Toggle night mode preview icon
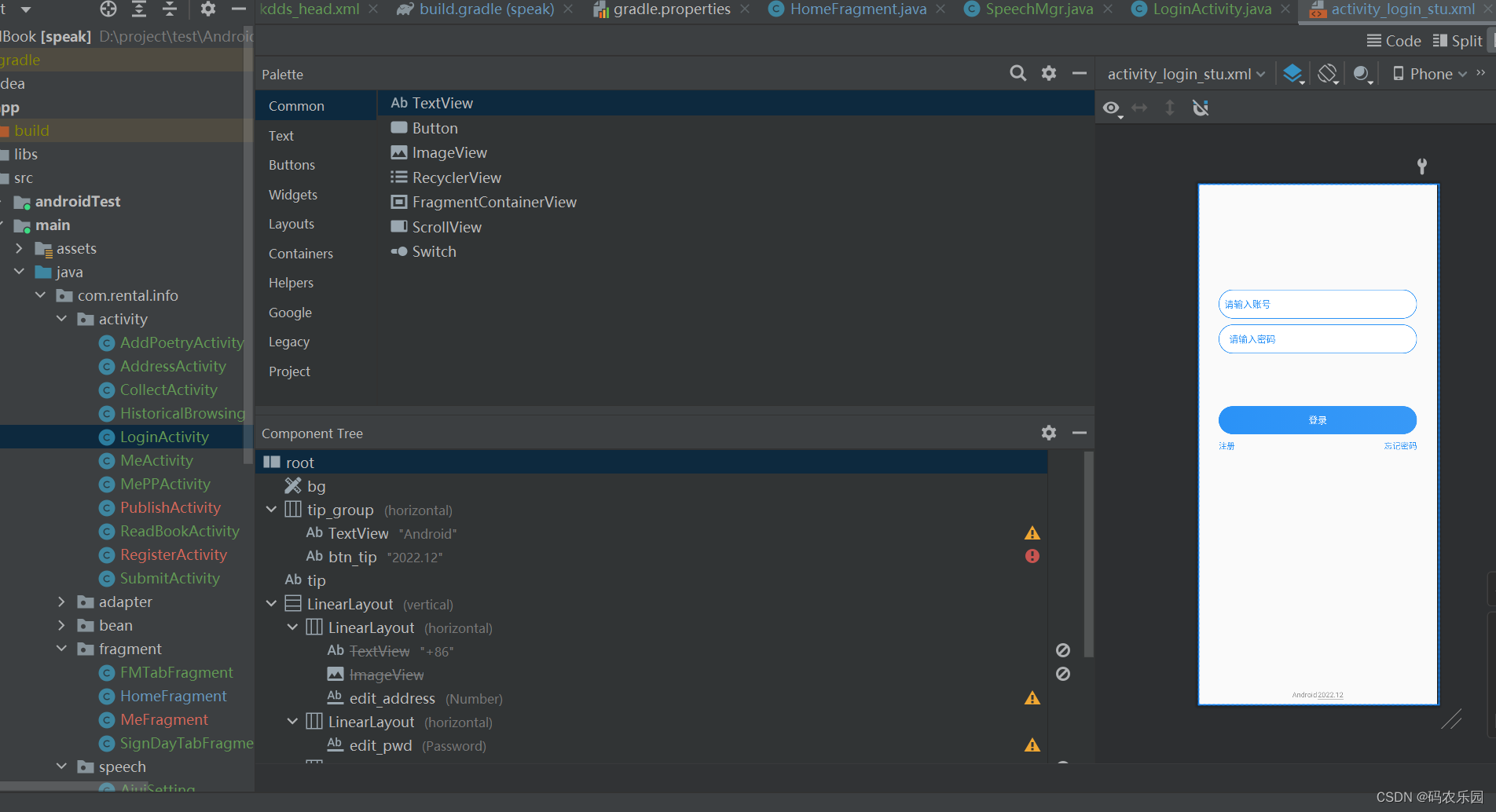This screenshot has width=1496, height=812. click(1362, 74)
